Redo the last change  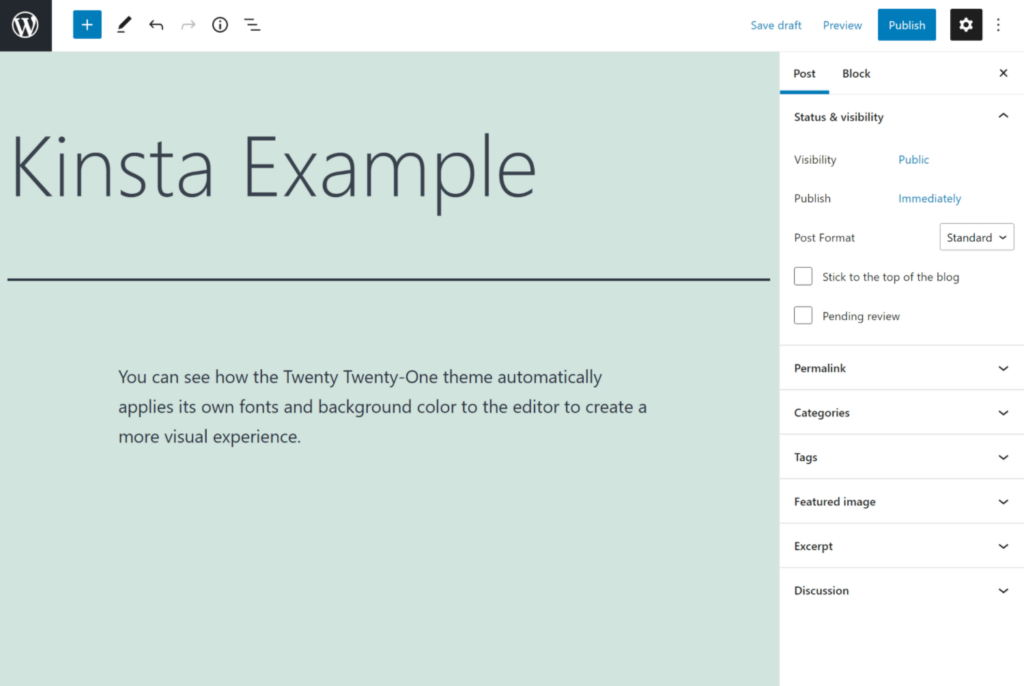pyautogui.click(x=188, y=24)
